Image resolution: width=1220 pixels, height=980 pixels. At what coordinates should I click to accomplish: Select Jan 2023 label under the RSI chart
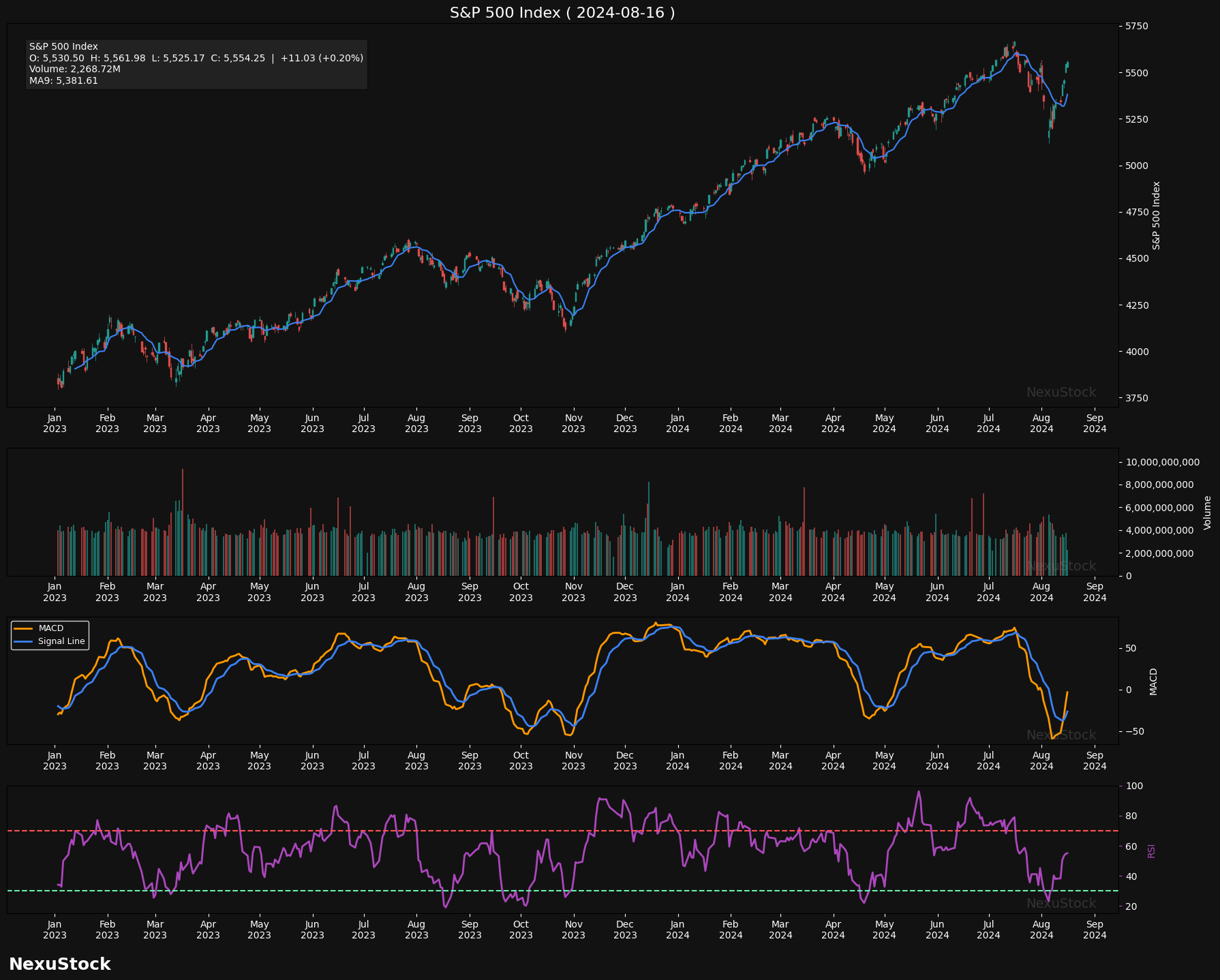tap(55, 930)
